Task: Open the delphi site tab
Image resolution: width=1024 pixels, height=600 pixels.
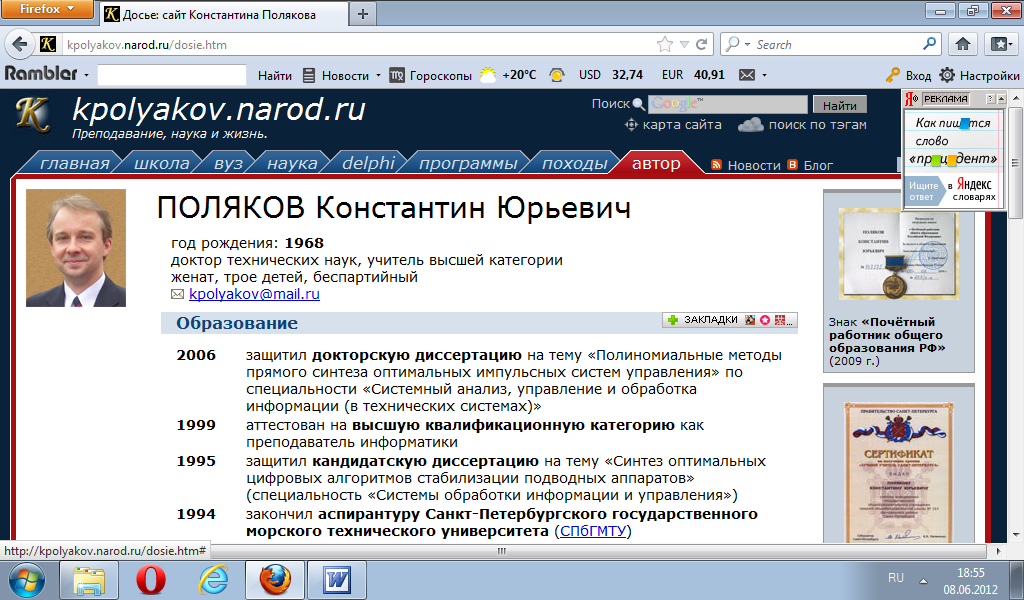Action: pyautogui.click(x=368, y=163)
